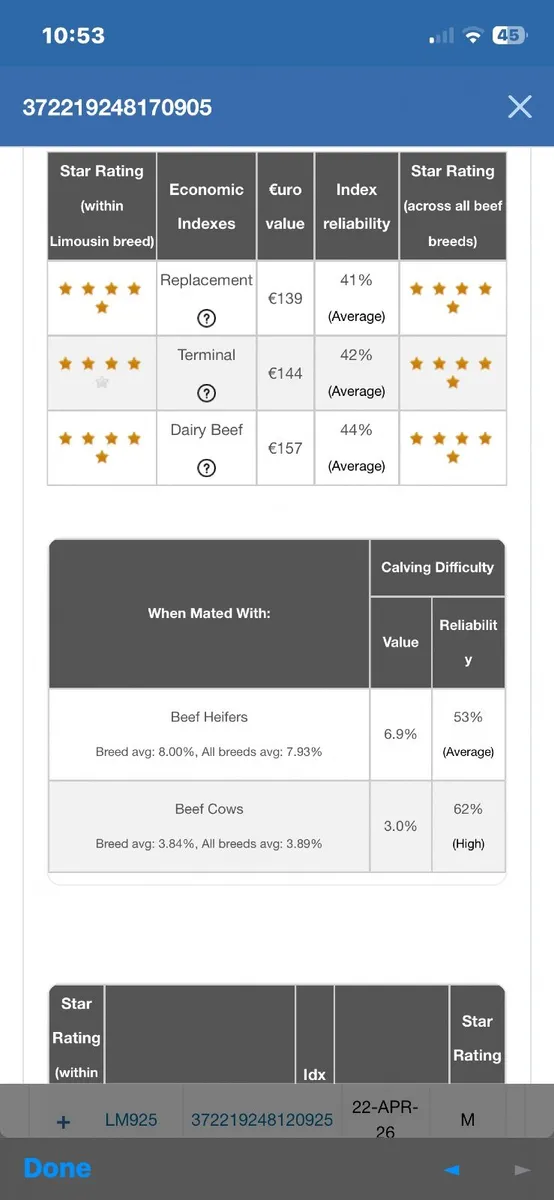Image resolution: width=554 pixels, height=1200 pixels.
Task: Tap the Terminal across-breeds star rating
Action: tap(452, 373)
